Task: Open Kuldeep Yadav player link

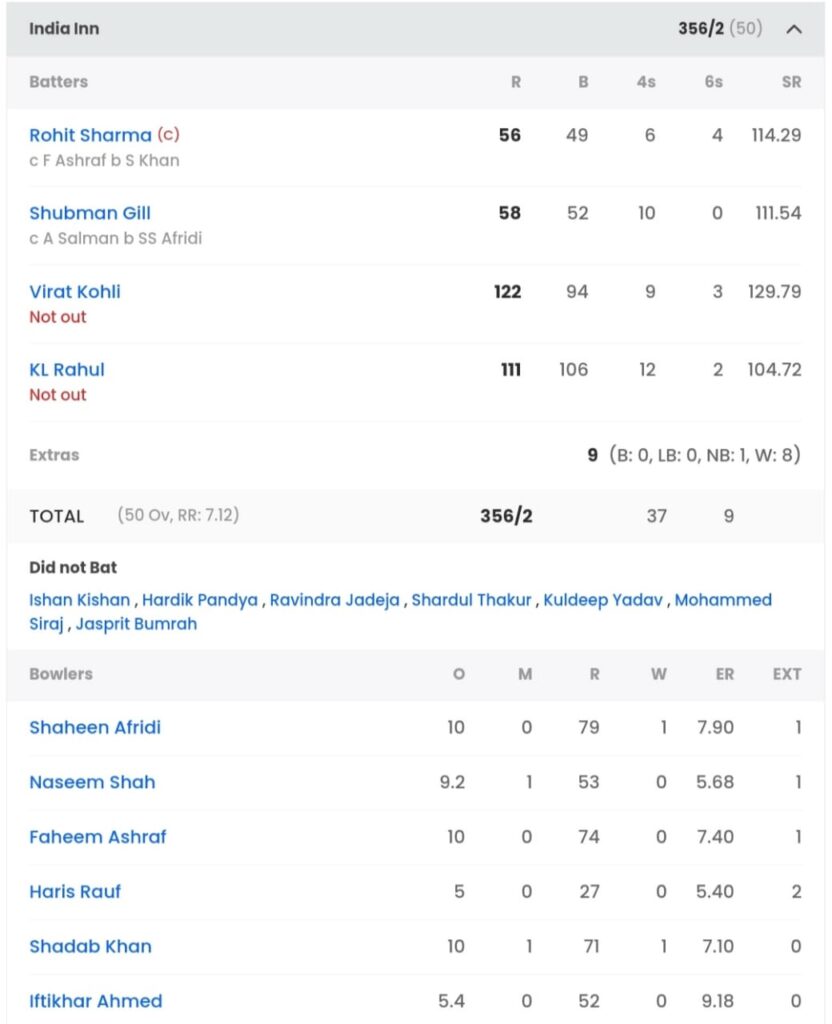Action: pos(603,600)
